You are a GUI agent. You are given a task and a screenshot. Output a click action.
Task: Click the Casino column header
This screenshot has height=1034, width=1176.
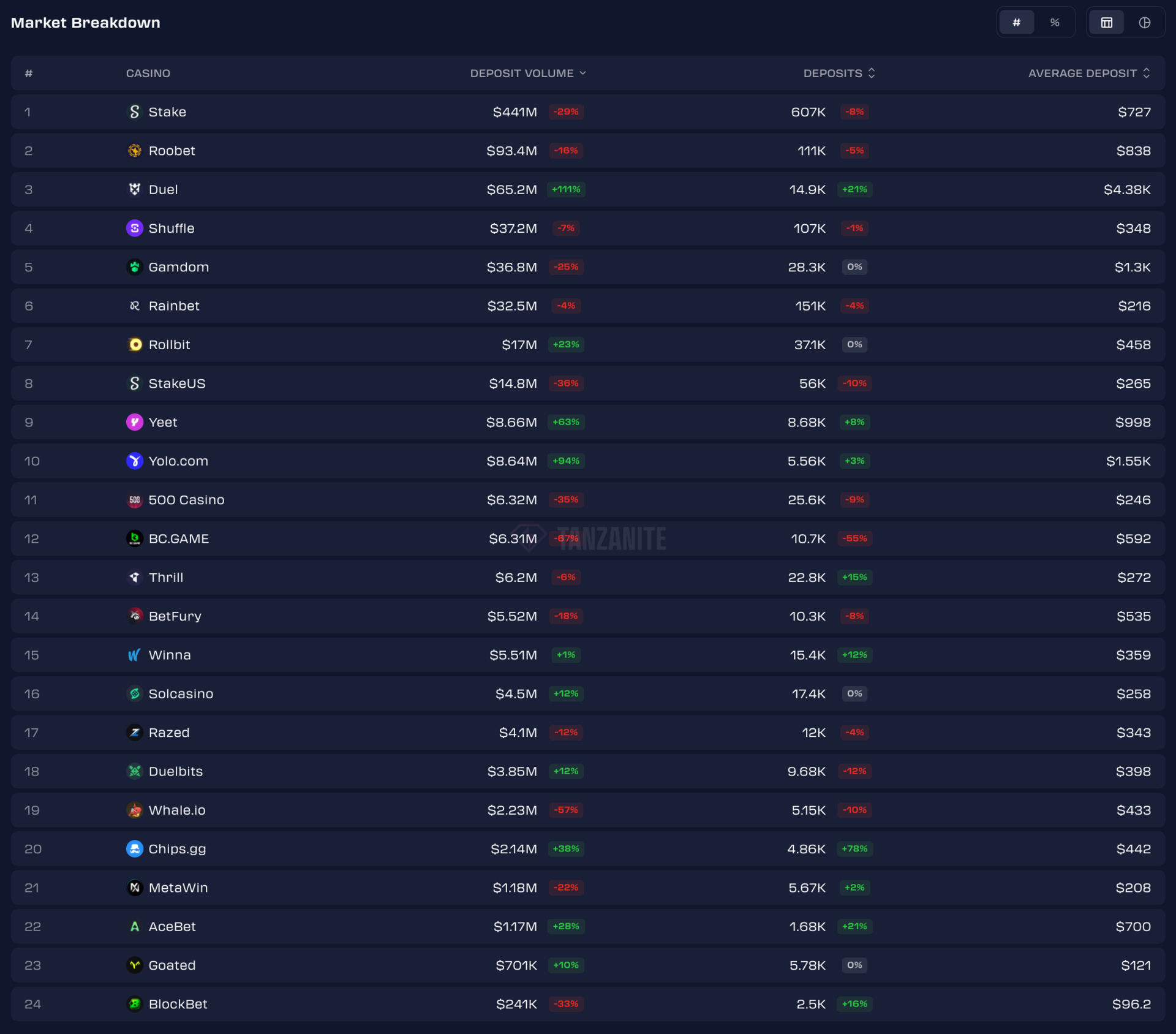[x=148, y=73]
